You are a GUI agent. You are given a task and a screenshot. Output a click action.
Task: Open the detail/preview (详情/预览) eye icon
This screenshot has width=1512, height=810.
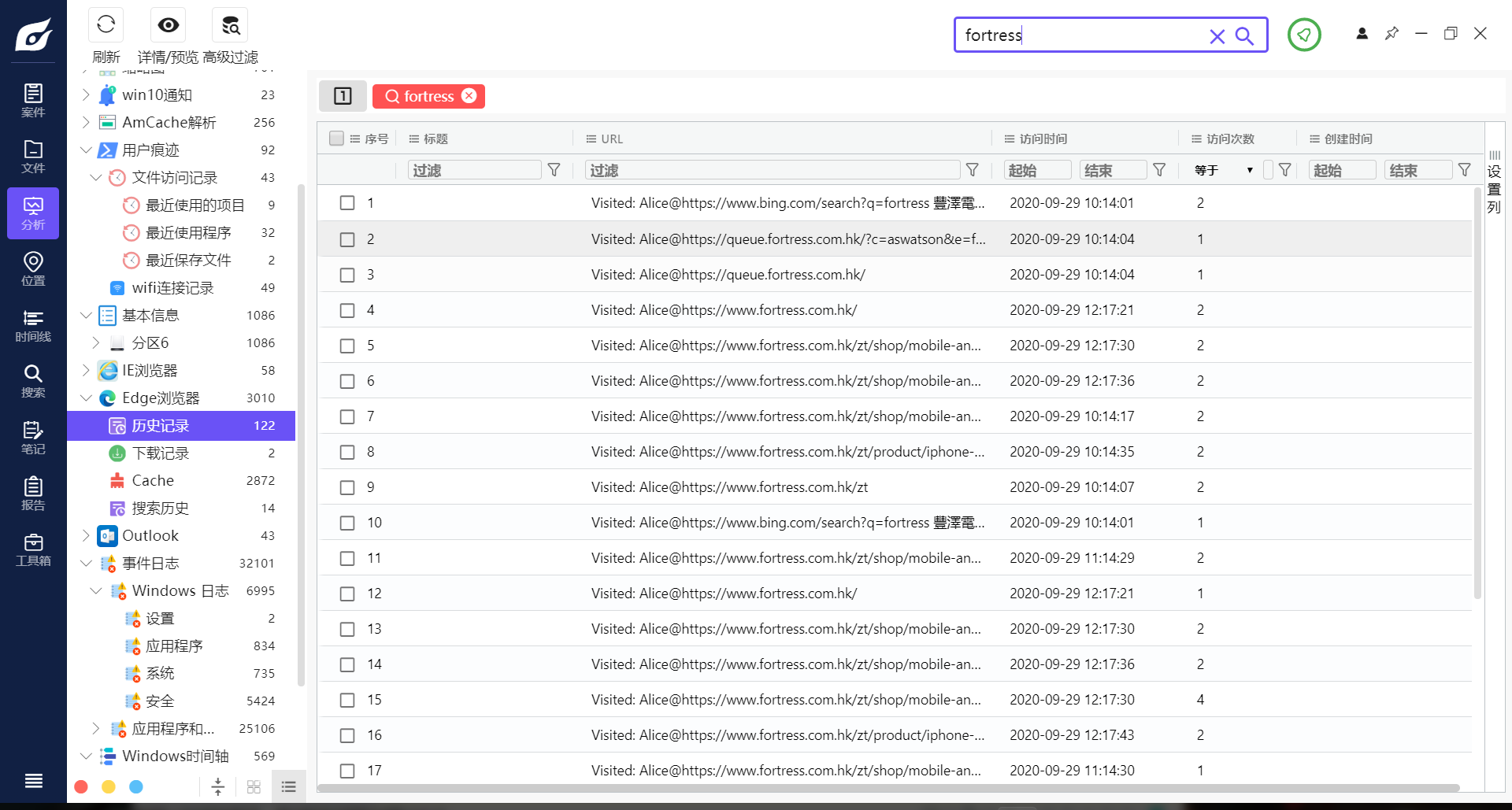[x=168, y=25]
